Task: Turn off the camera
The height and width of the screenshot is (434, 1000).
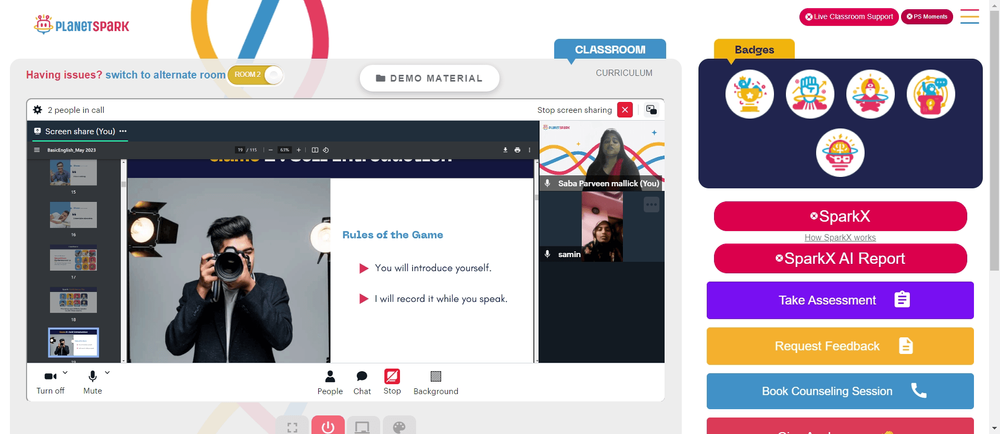Action: tap(50, 382)
